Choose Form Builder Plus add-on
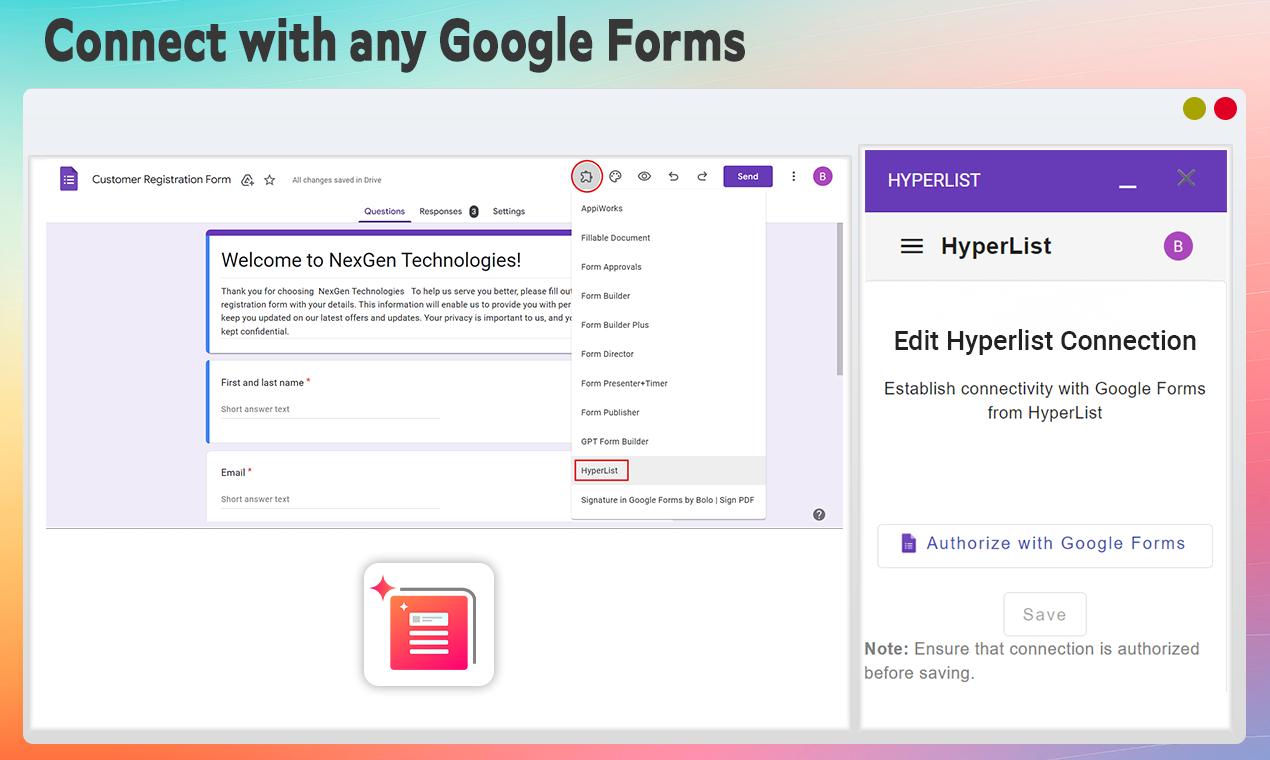Viewport: 1270px width, 760px height. [668, 325]
